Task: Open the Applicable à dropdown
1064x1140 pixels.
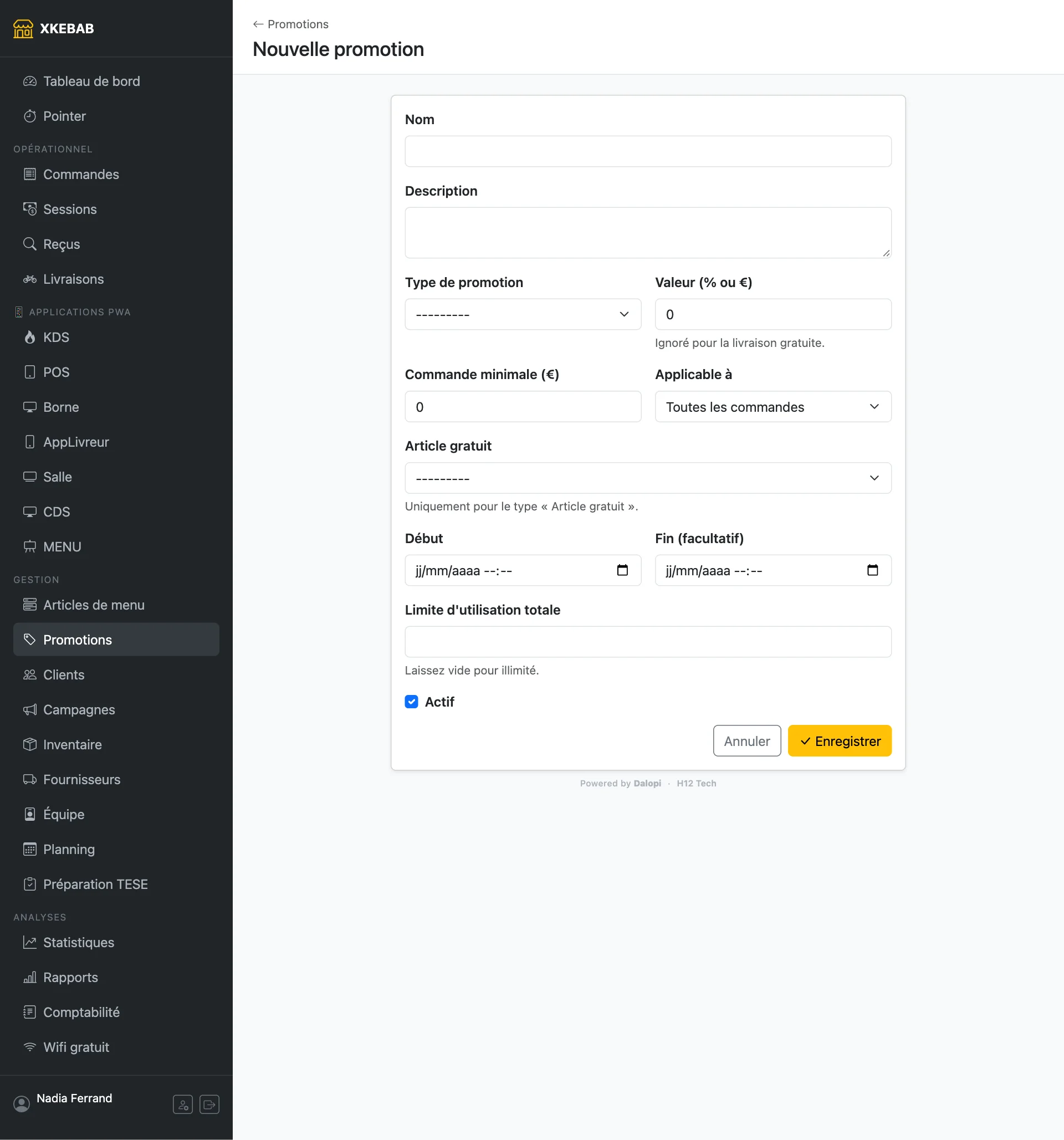Action: (773, 407)
